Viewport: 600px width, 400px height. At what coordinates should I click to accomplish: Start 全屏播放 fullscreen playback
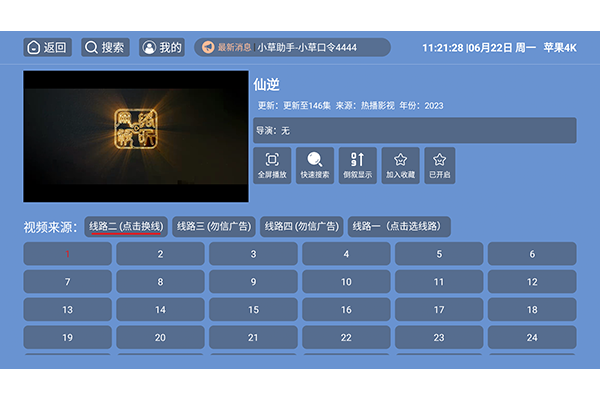click(x=272, y=165)
